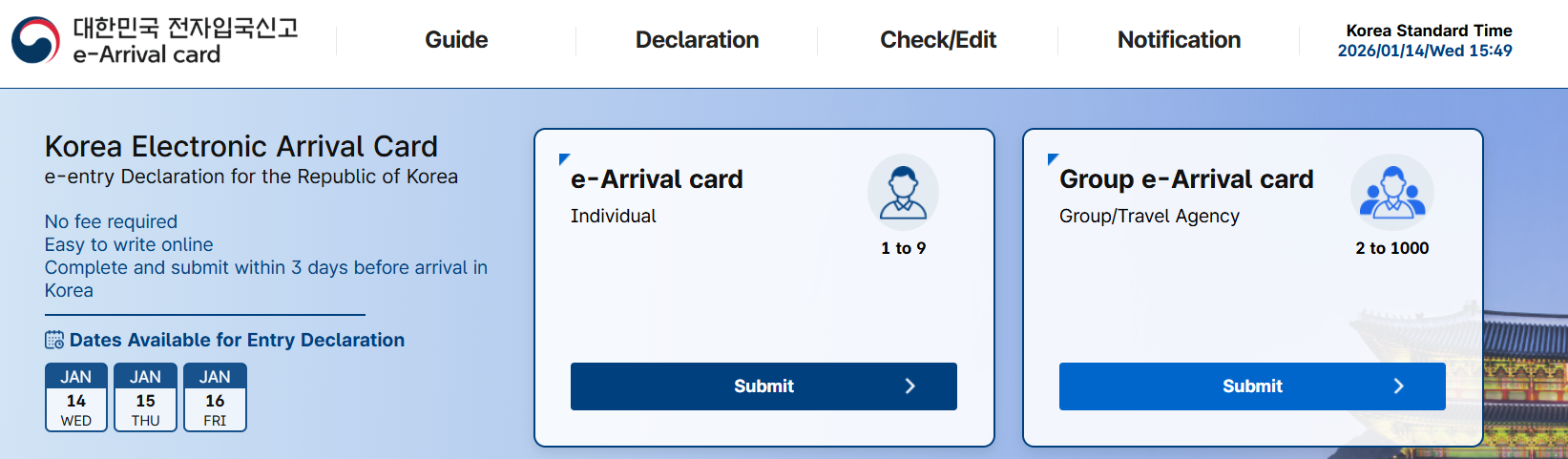Screen dimensions: 1568x459
Task: Choose the JAN 16 FRI date tile
Action: (215, 398)
